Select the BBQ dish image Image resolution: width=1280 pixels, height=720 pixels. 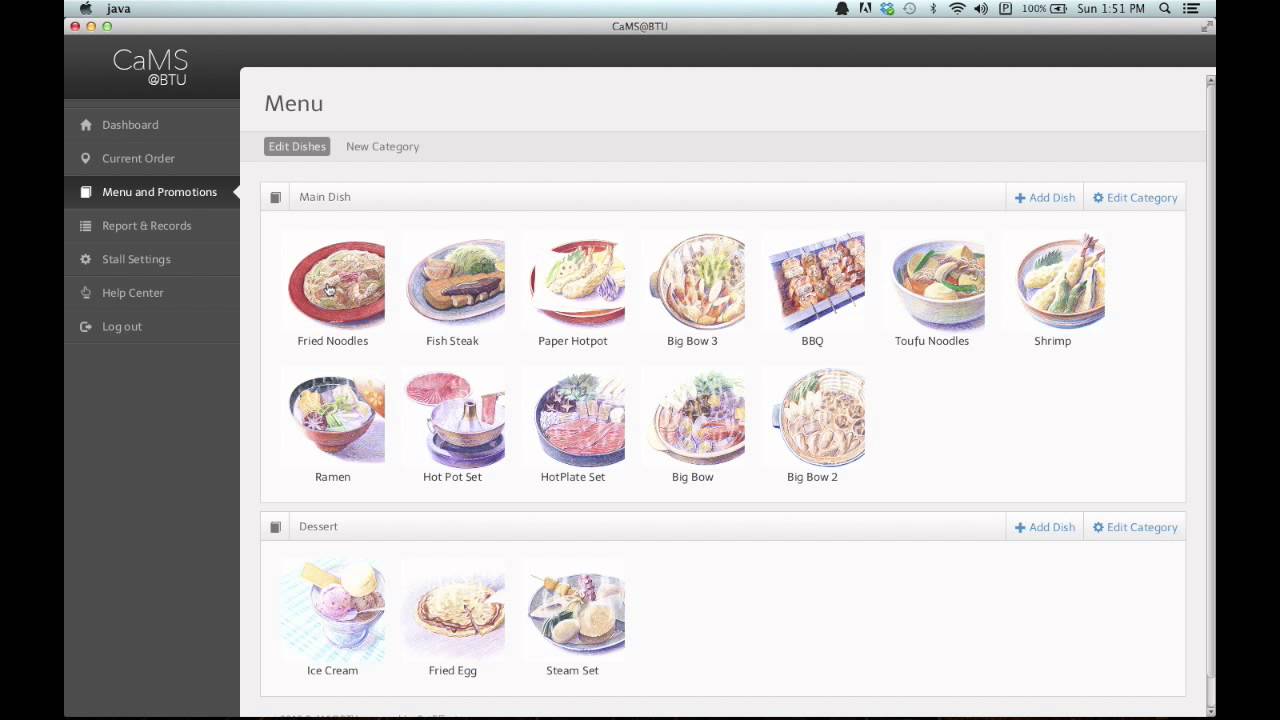click(x=813, y=282)
